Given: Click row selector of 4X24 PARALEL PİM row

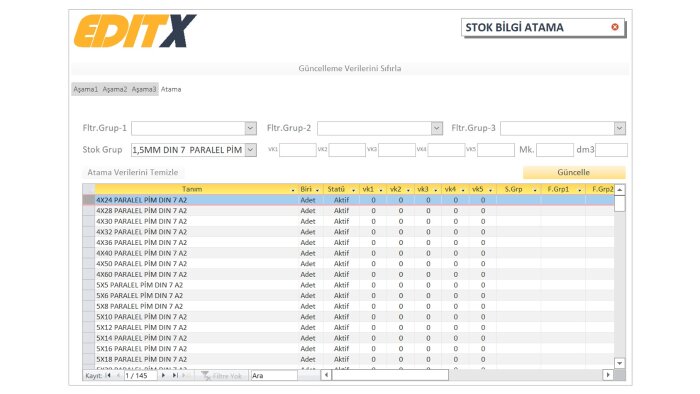Looking at the screenshot, I should [x=88, y=200].
